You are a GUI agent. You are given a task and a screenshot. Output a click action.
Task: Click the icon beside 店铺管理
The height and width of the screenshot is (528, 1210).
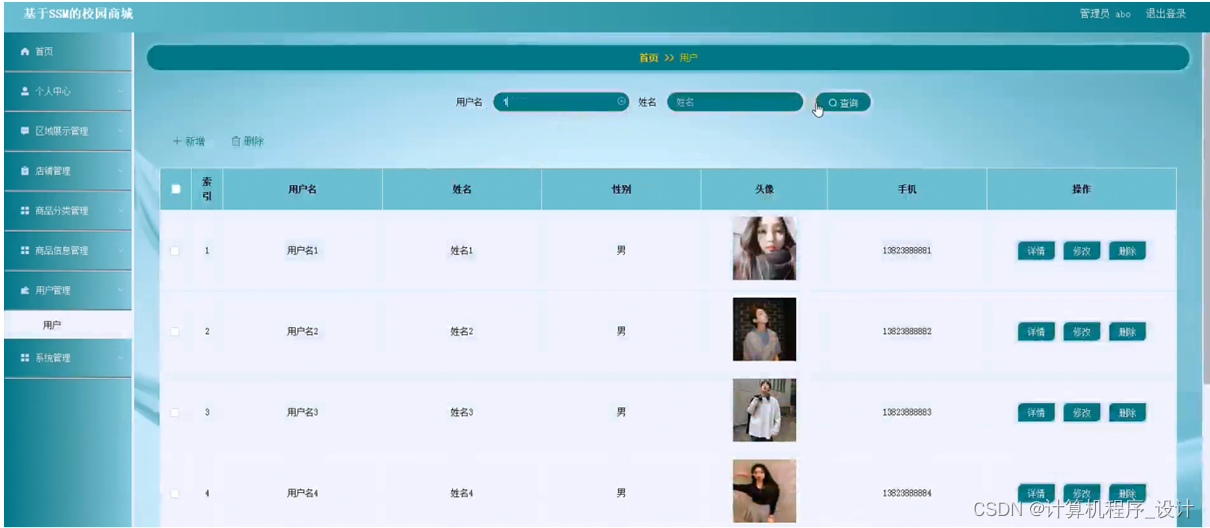[25, 171]
